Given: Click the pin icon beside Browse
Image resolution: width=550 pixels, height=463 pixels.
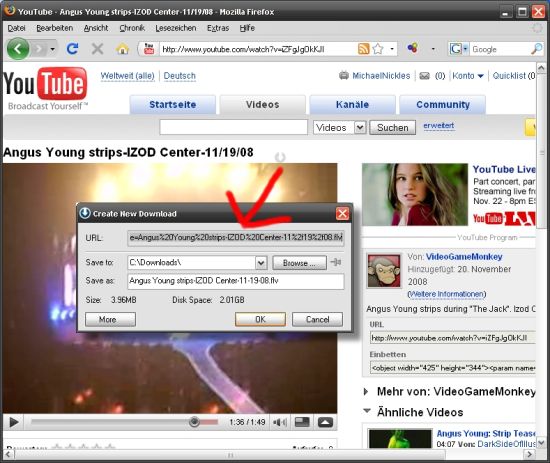Looking at the screenshot, I should (x=336, y=262).
